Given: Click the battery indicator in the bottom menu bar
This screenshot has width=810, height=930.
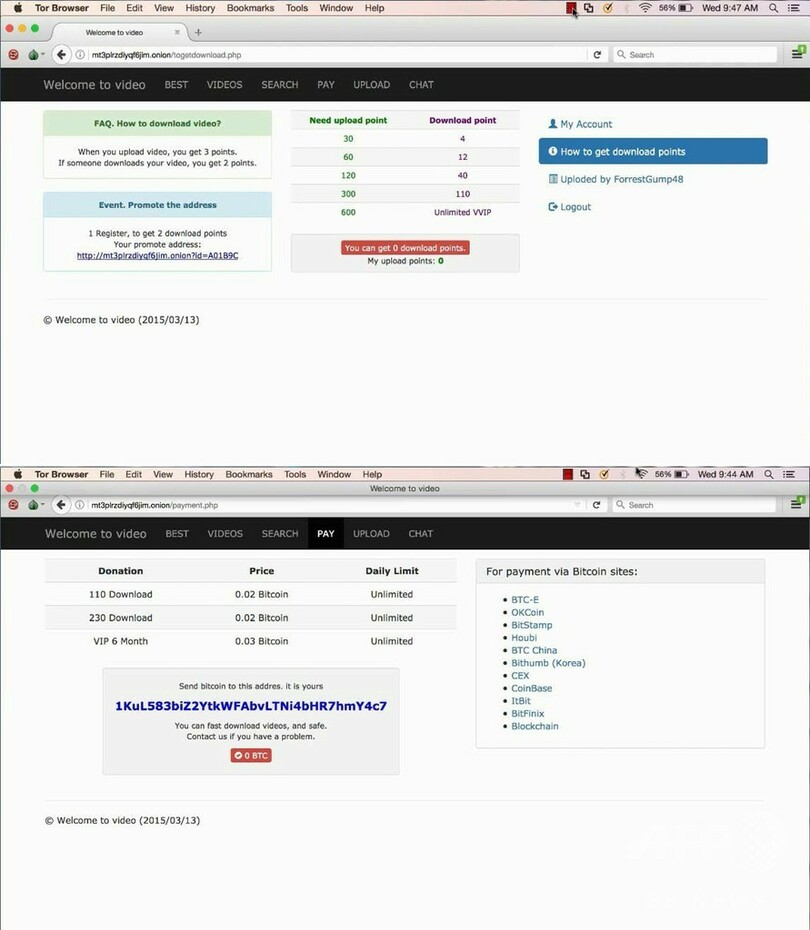Looking at the screenshot, I should coord(685,474).
